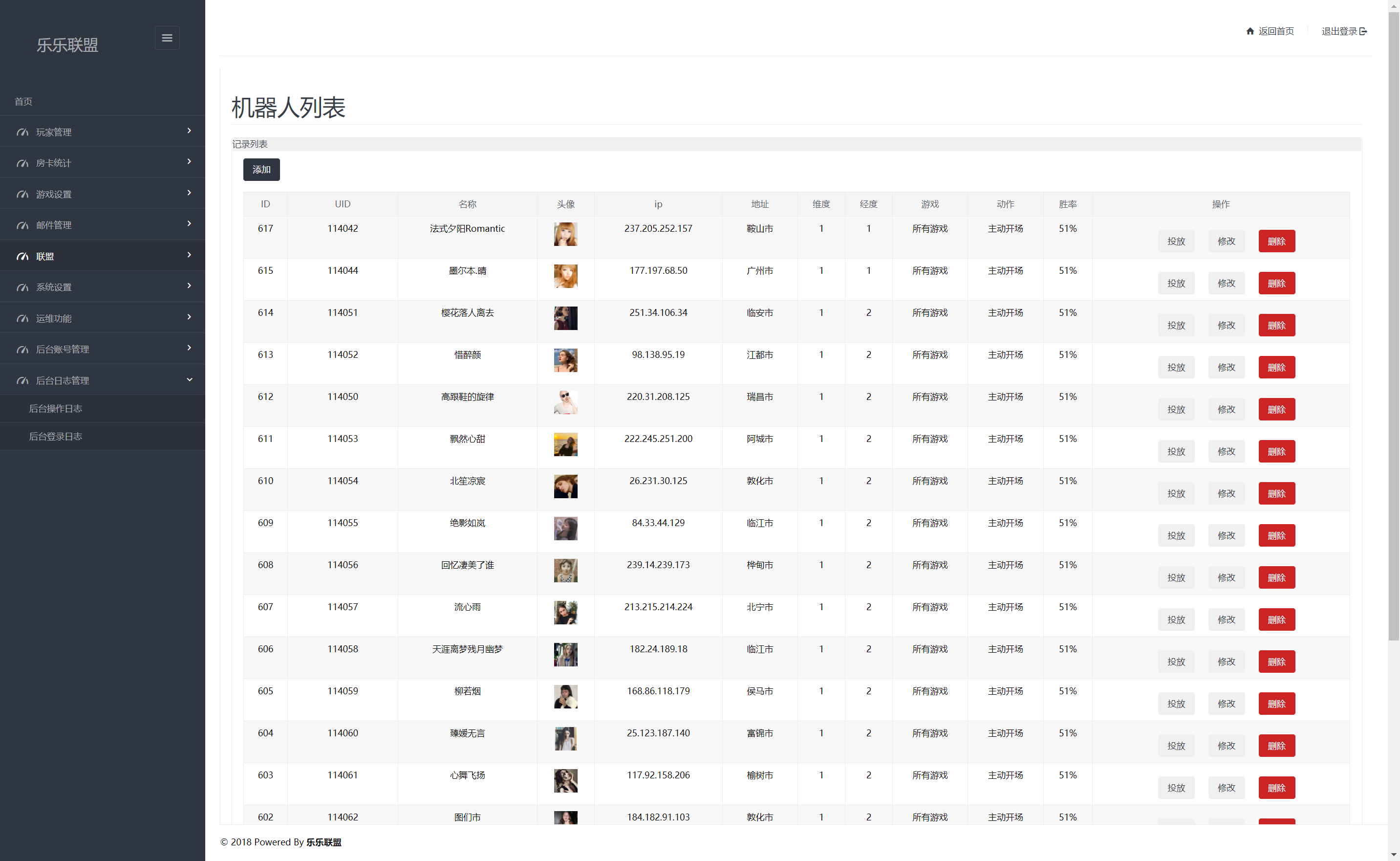The height and width of the screenshot is (861, 1400).
Task: Click 修改 for robot 墨尔本.晴
Action: [1226, 284]
